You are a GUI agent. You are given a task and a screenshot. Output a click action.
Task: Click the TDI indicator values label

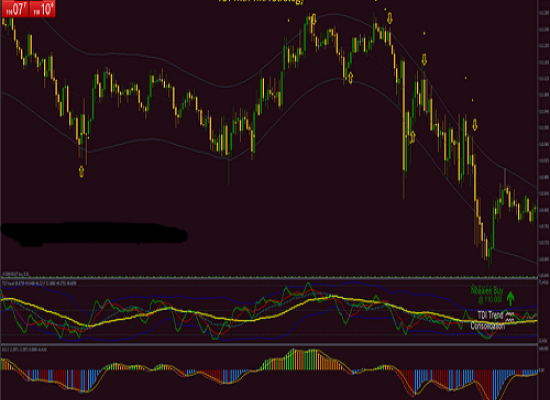pyautogui.click(x=39, y=283)
